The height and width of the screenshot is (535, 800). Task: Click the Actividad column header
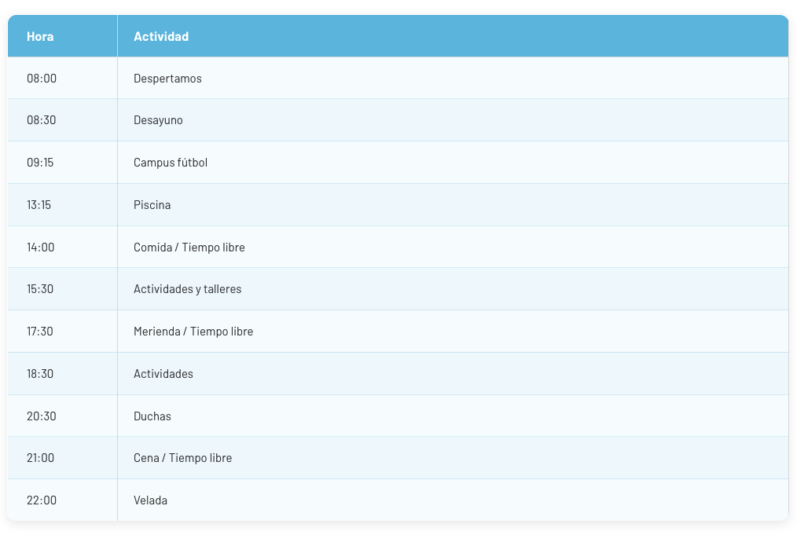[x=161, y=37]
